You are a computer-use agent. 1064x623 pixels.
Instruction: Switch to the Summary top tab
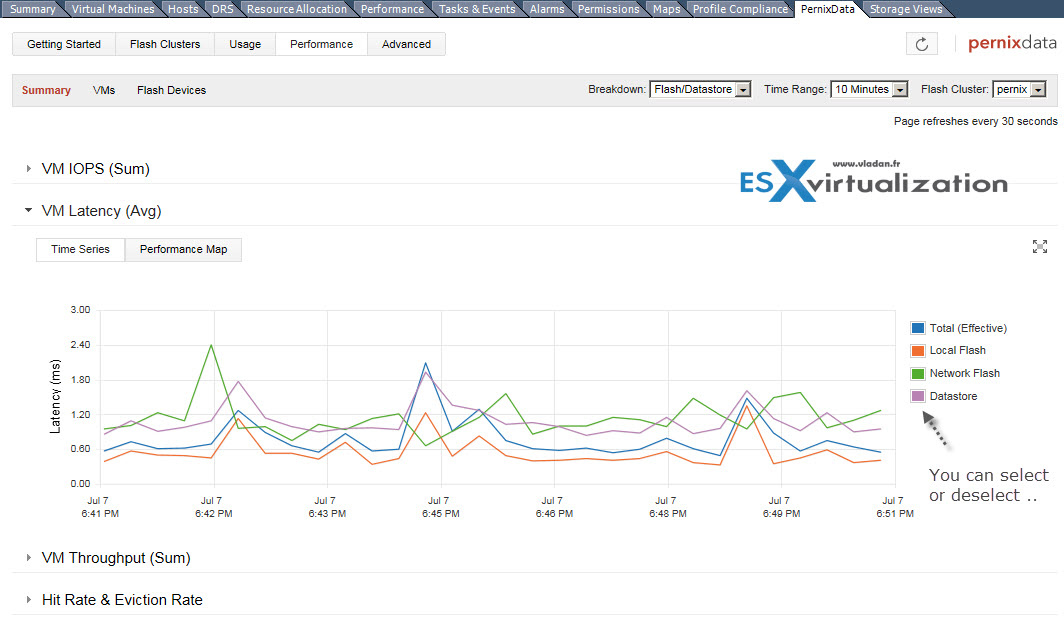point(32,9)
